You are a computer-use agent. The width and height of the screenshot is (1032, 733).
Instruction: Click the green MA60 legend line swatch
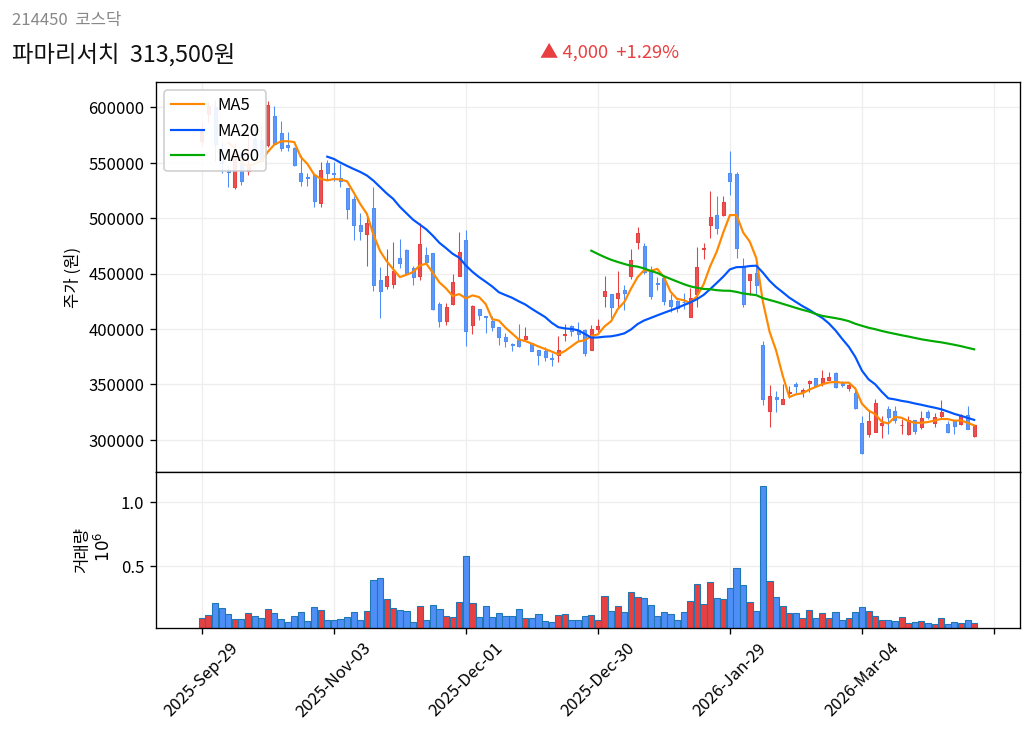(x=189, y=155)
